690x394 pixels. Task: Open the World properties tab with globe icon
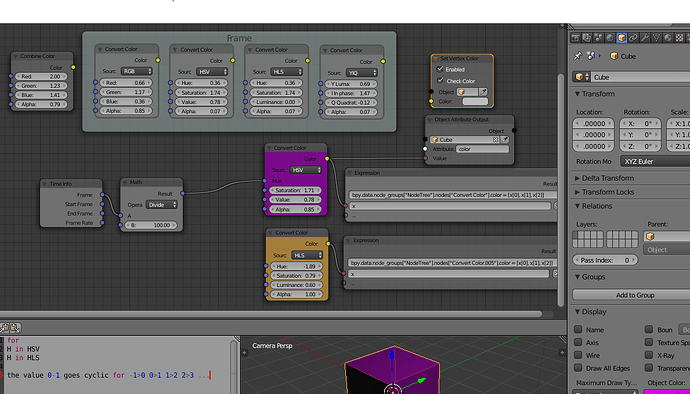pos(609,38)
